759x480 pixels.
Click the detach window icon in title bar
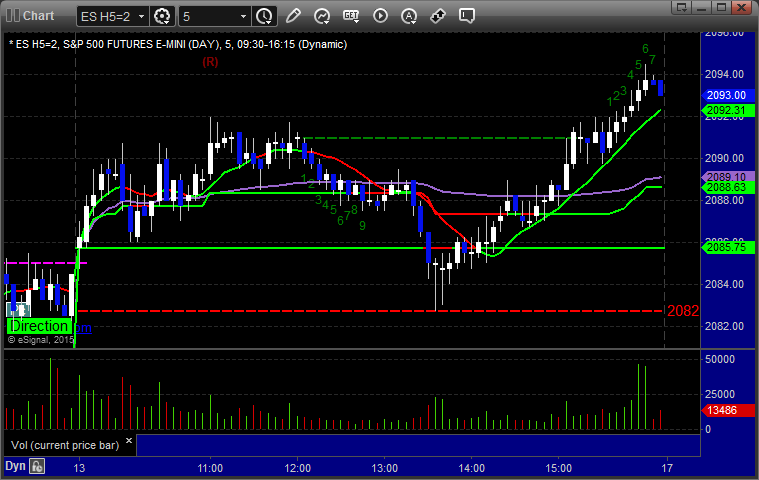(682, 7)
